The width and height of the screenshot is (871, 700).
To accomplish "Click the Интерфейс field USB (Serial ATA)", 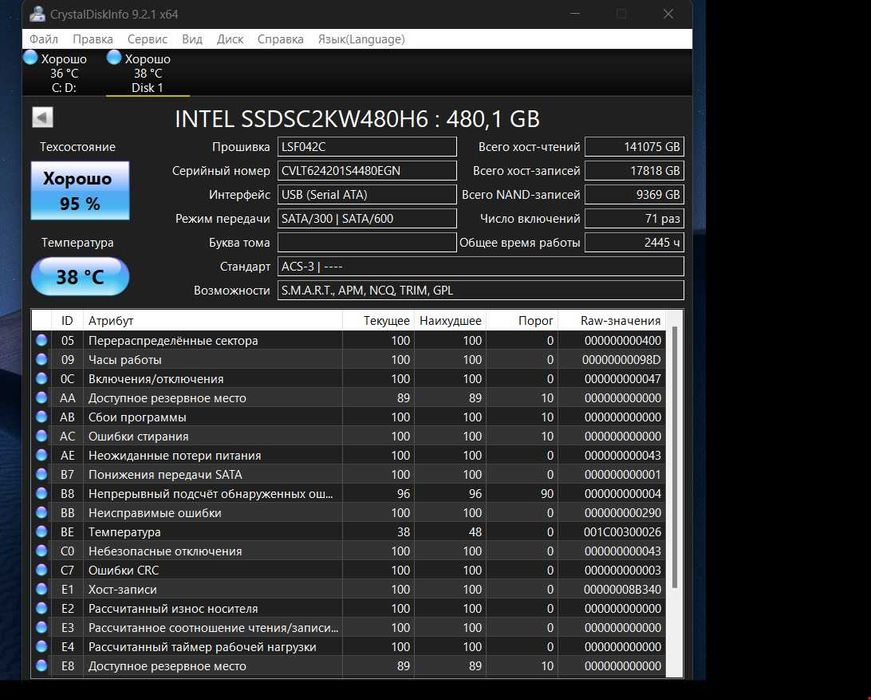I will (x=367, y=194).
